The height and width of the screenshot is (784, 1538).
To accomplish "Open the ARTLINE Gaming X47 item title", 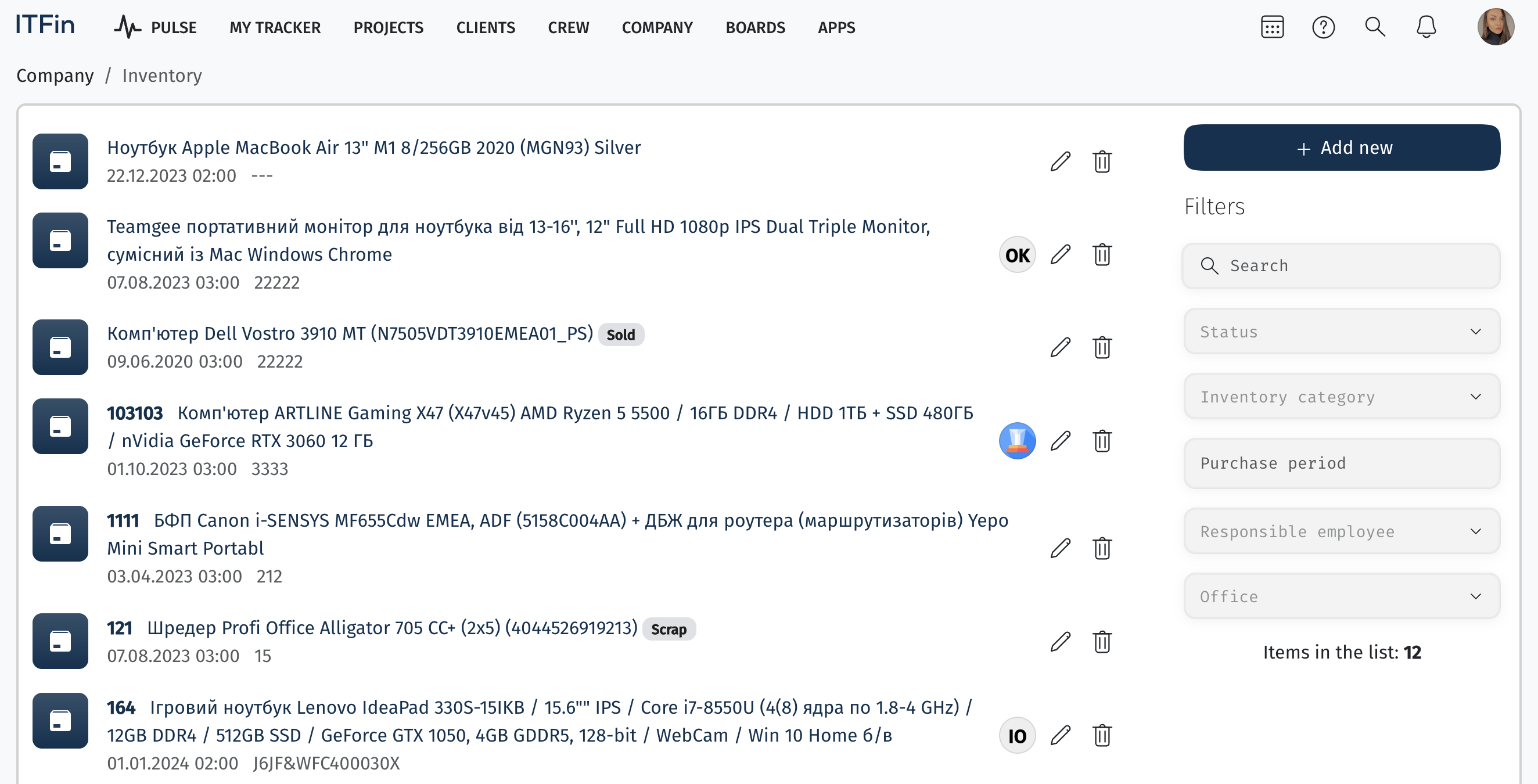I will click(541, 426).
